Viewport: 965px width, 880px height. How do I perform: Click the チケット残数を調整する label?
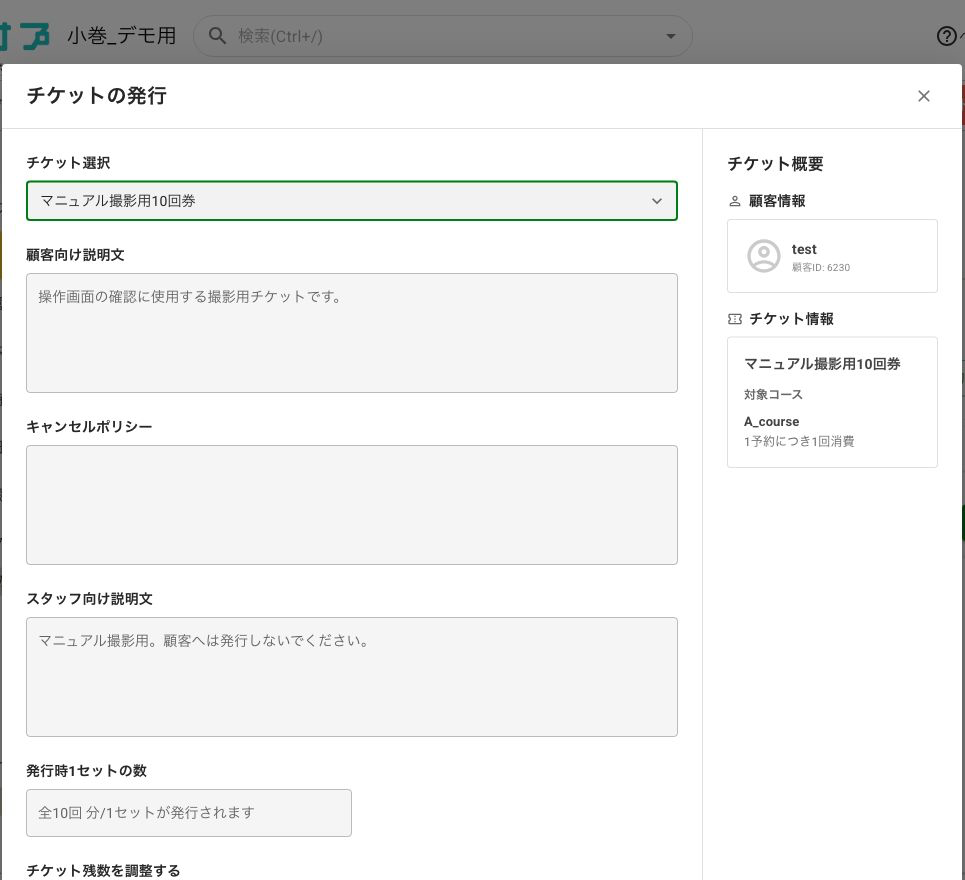point(103,870)
